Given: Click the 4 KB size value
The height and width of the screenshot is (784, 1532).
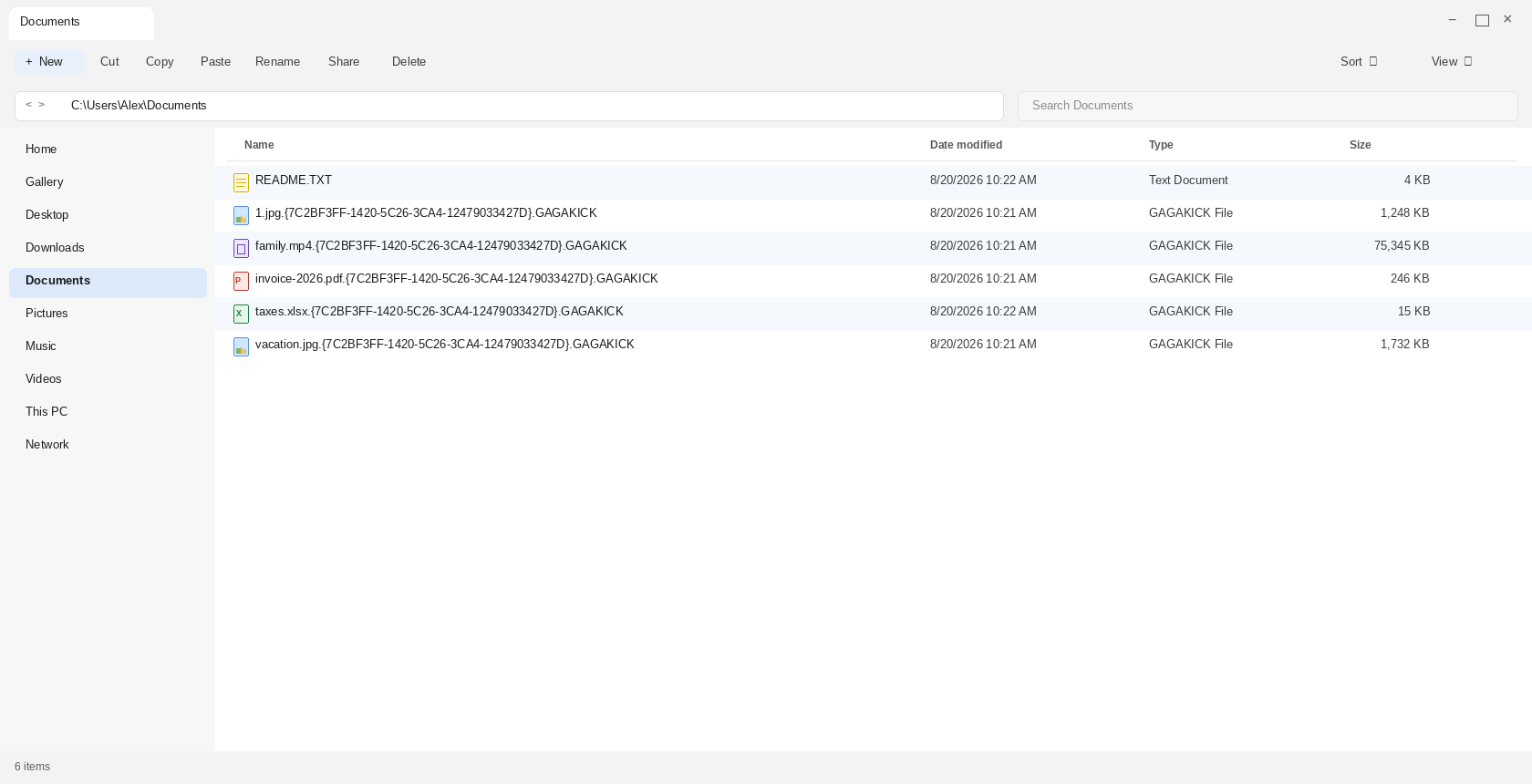Looking at the screenshot, I should click(1417, 181).
